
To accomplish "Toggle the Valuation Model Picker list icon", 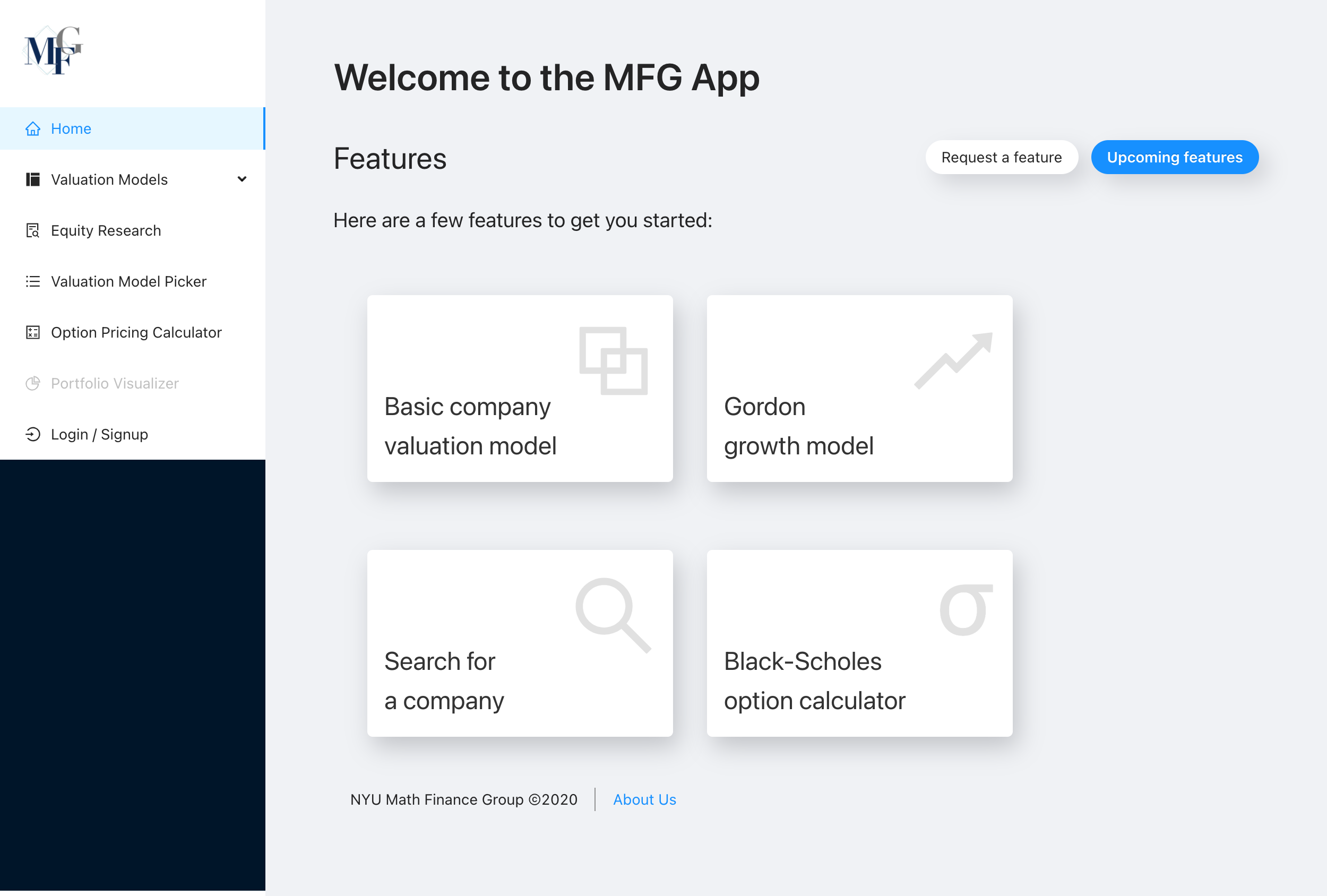I will [x=33, y=281].
